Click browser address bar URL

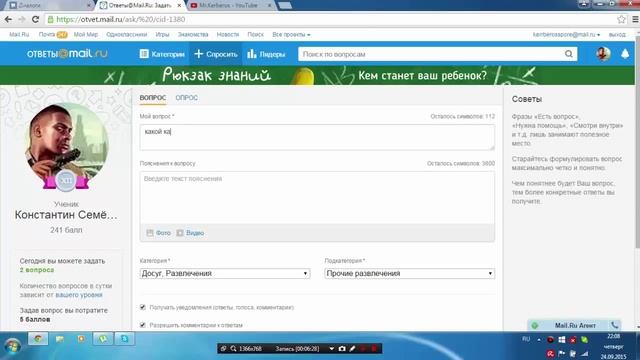point(120,19)
